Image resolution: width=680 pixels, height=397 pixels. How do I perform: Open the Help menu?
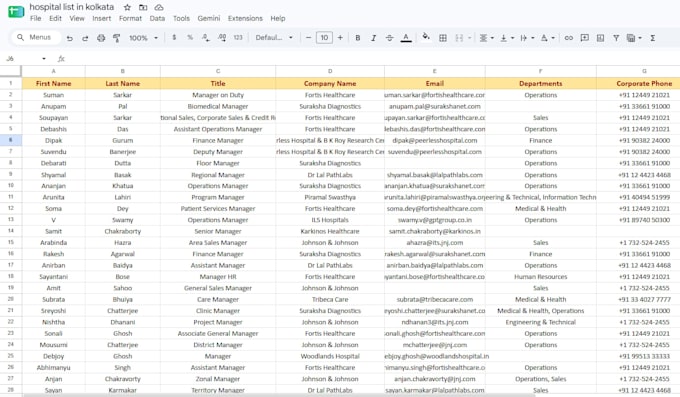(x=278, y=18)
